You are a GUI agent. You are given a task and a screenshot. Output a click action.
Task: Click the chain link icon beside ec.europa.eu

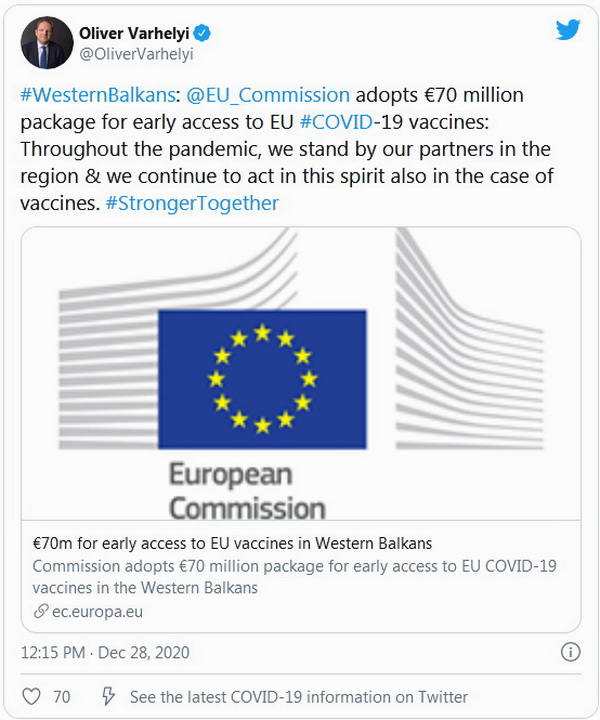[x=40, y=611]
